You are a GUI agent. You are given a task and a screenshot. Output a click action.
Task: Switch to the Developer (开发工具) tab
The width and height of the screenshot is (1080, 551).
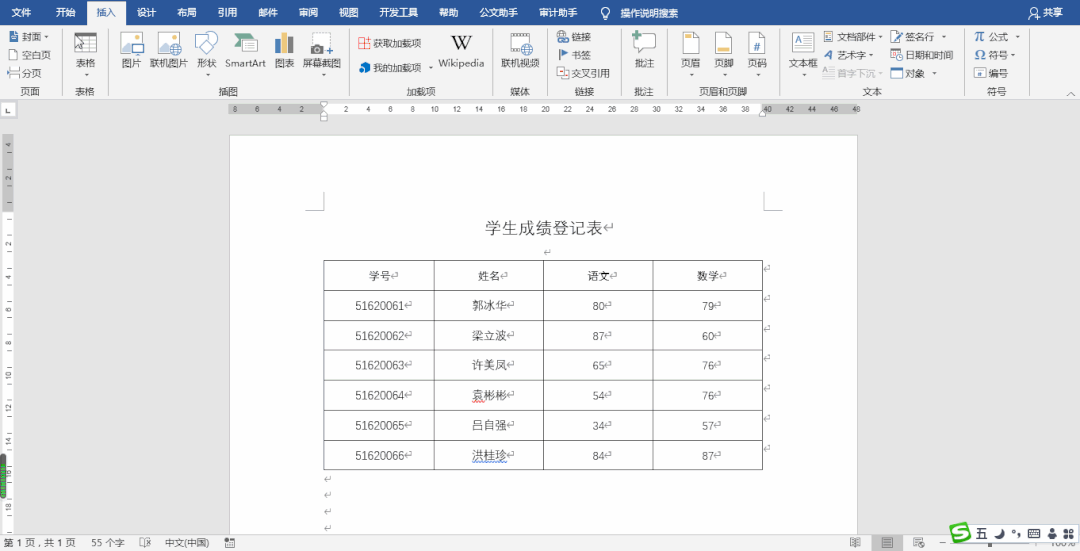pyautogui.click(x=398, y=12)
